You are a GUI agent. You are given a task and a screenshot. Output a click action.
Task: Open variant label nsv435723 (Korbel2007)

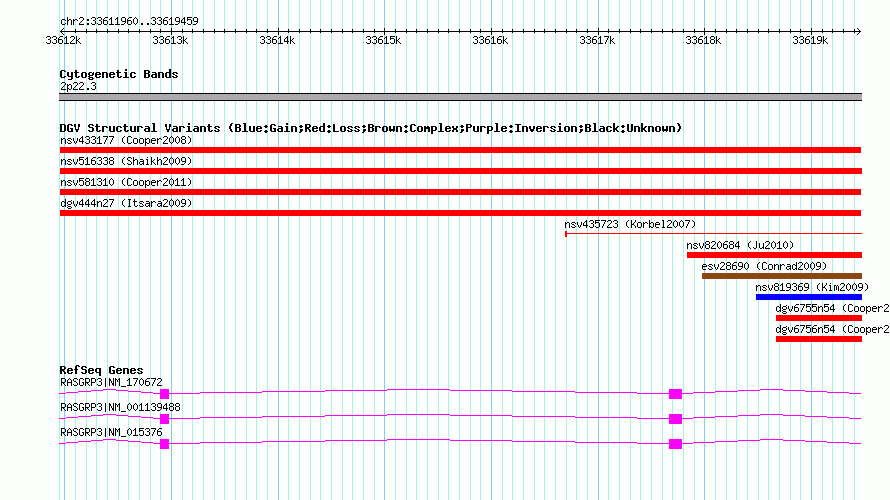(630, 224)
